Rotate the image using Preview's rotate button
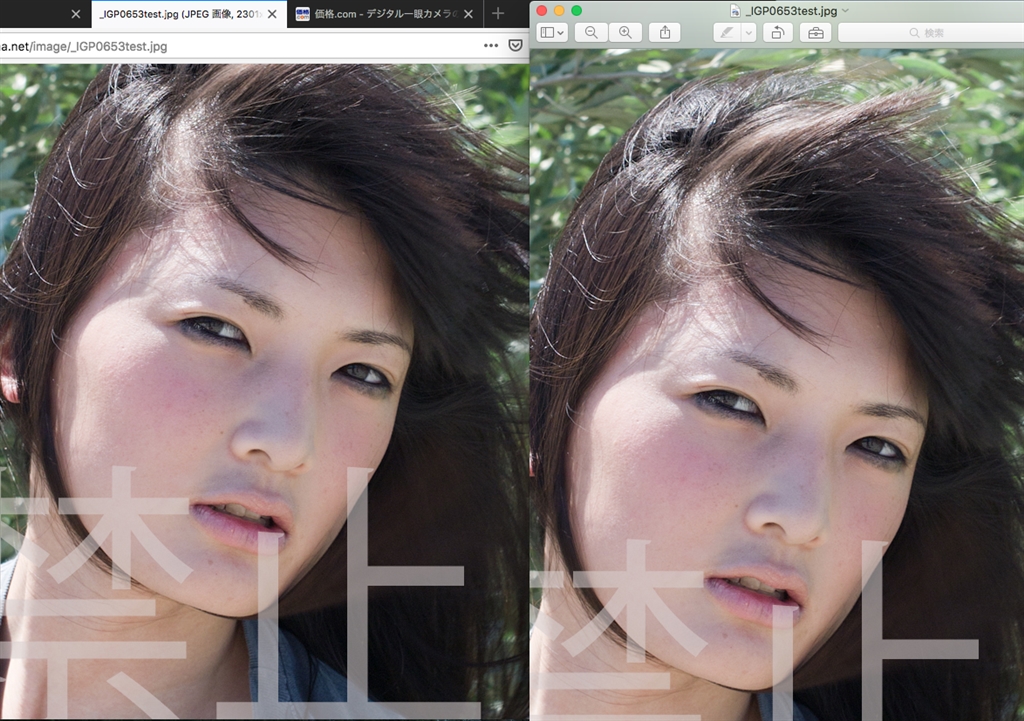1024x721 pixels. 778,33
